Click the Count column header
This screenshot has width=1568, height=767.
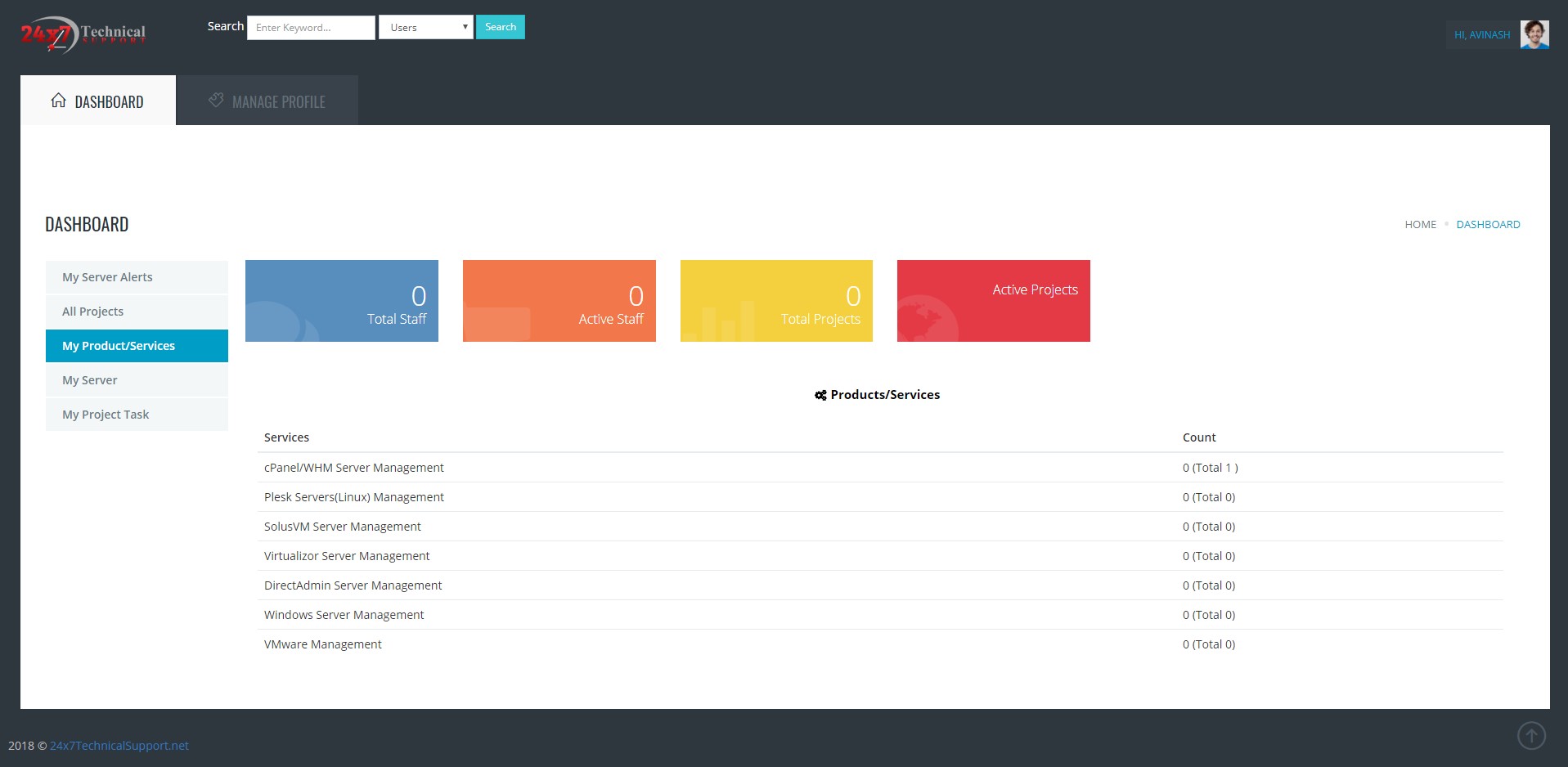tap(1199, 437)
